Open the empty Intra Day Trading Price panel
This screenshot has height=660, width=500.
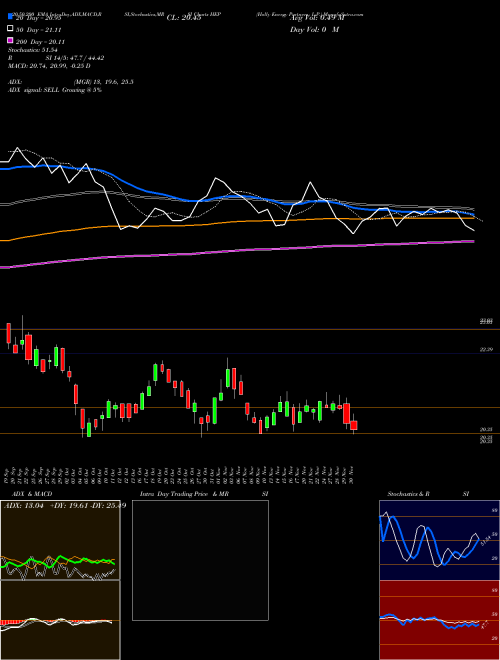click(x=200, y=560)
